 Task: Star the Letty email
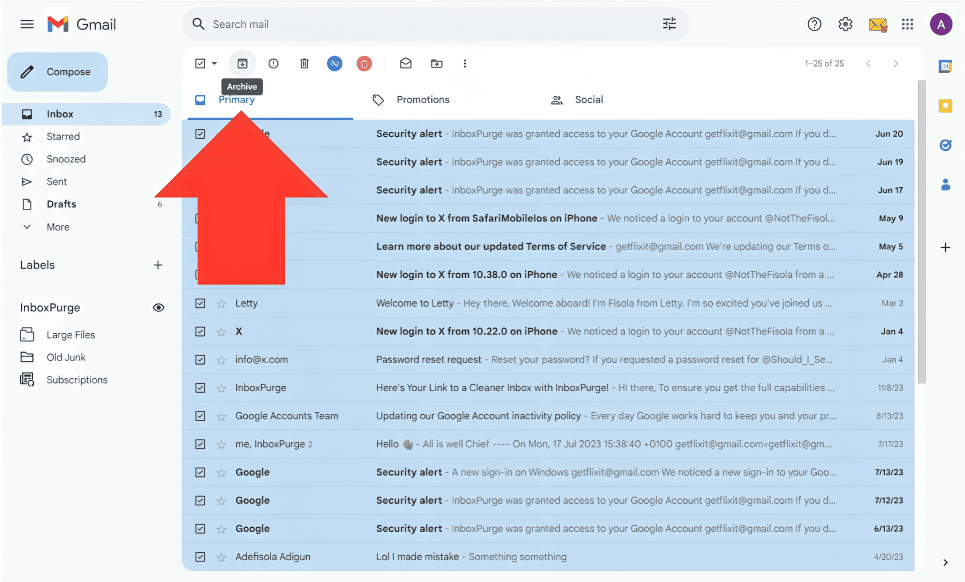click(x=221, y=303)
